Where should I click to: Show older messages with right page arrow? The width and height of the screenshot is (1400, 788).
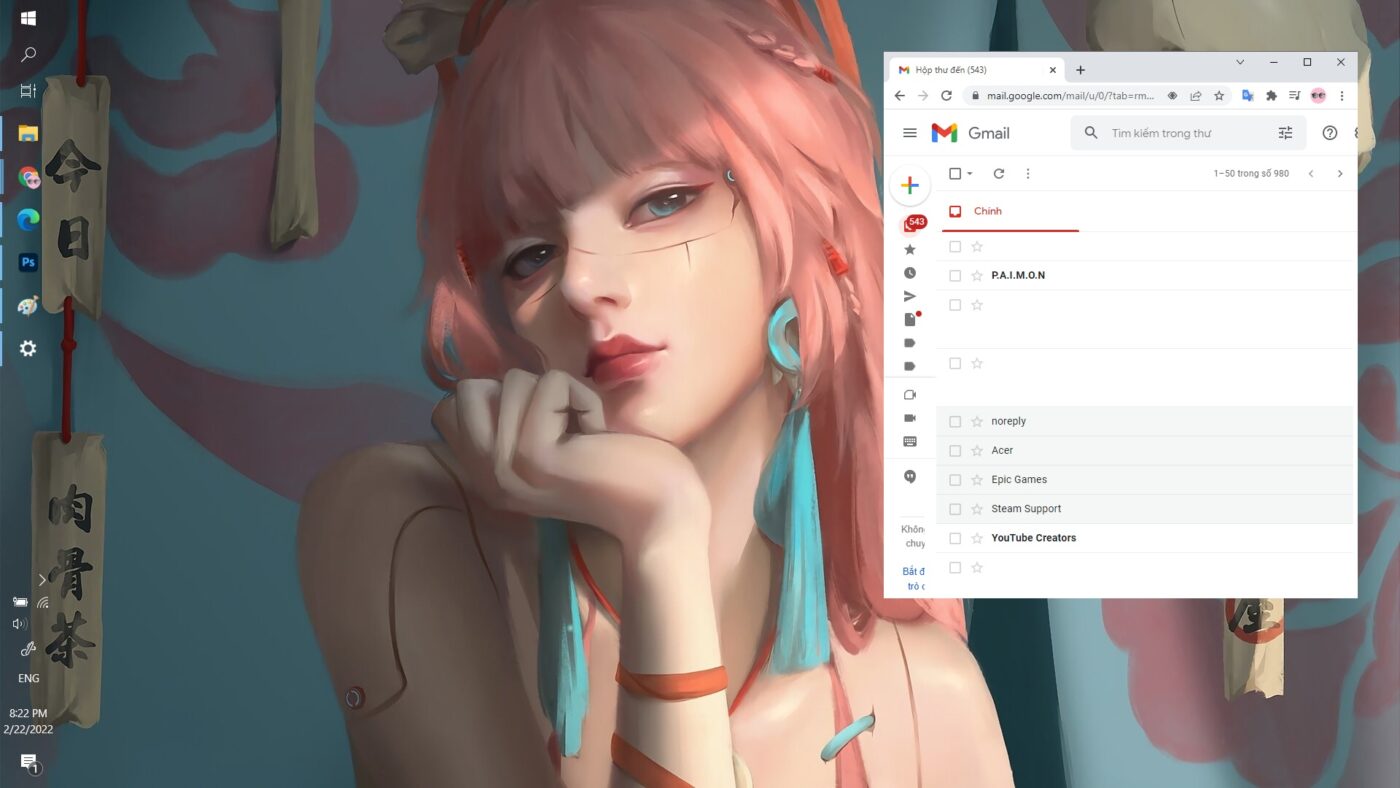(1340, 174)
